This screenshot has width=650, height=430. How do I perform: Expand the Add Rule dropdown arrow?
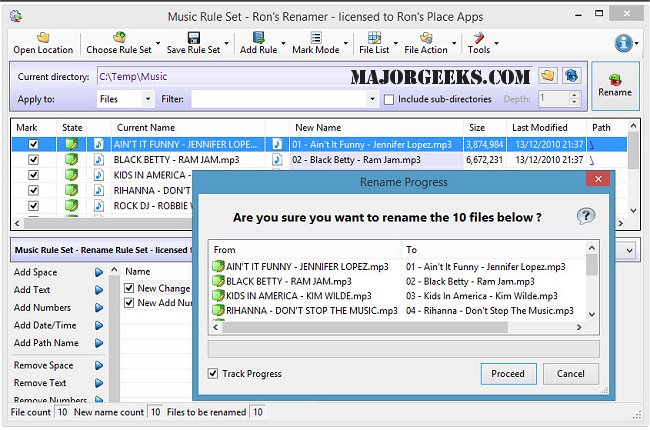[x=284, y=43]
